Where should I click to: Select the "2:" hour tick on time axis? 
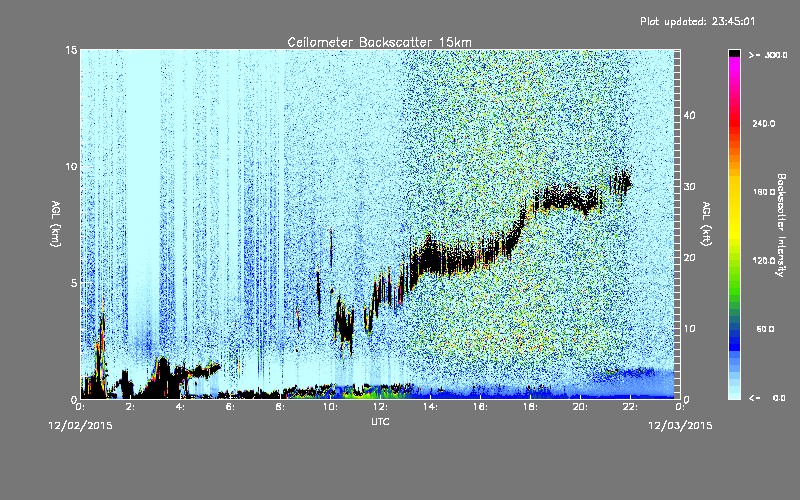click(131, 407)
